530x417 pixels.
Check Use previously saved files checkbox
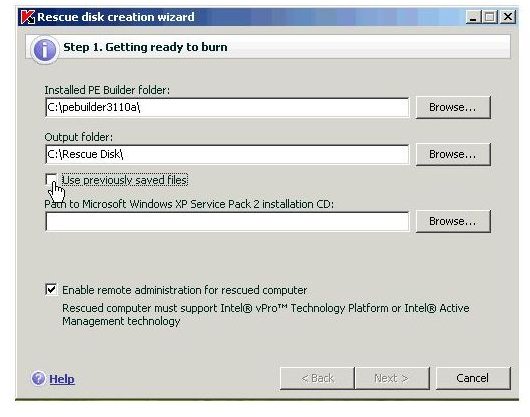pos(51,179)
